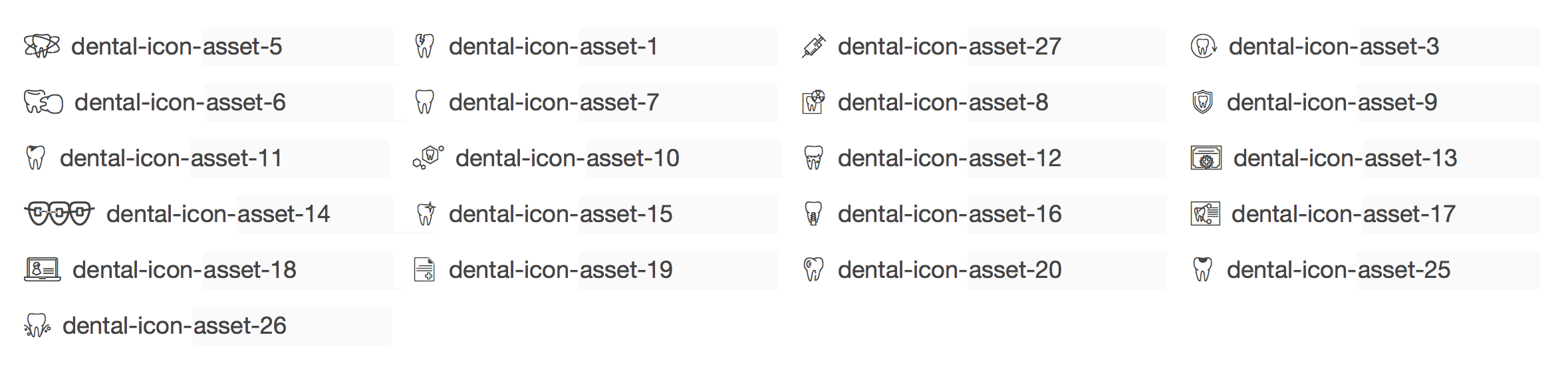Click the tooth chart icon for asset-17
This screenshot has height=371, width=1568.
[1205, 214]
